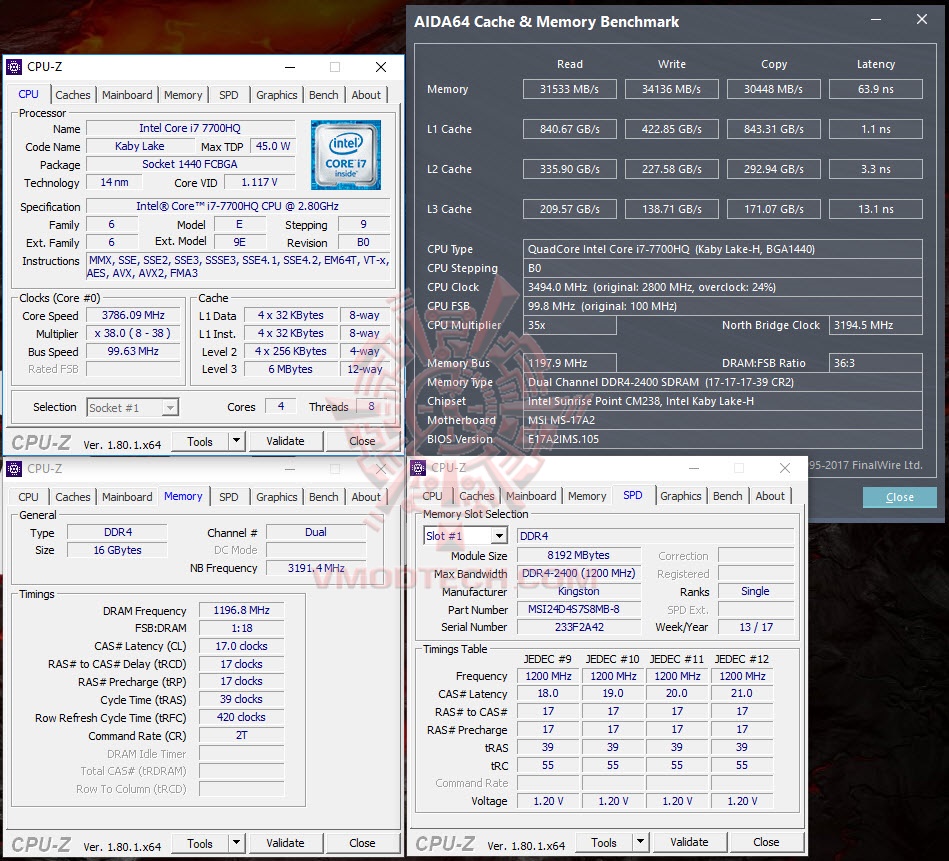949x861 pixels.
Task: Click Validate button in SPD CPU-Z window
Action: coord(689,842)
